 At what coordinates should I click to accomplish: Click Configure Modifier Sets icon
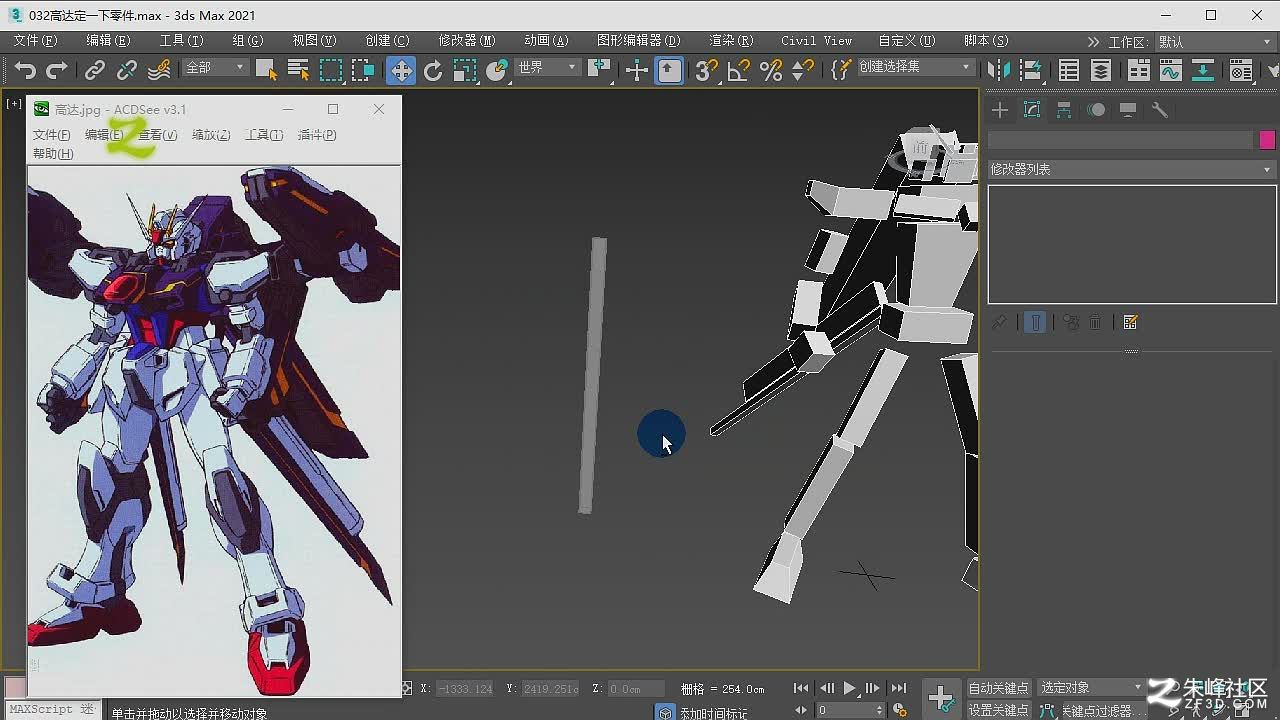pyautogui.click(x=1131, y=322)
